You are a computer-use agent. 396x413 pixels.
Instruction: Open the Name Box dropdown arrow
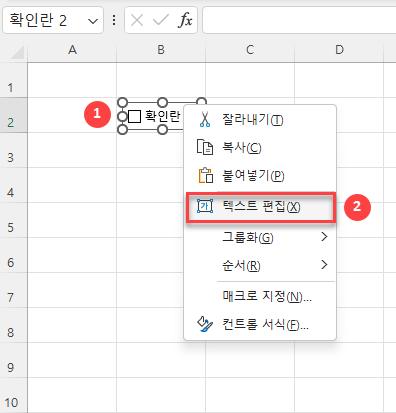[x=93, y=21]
